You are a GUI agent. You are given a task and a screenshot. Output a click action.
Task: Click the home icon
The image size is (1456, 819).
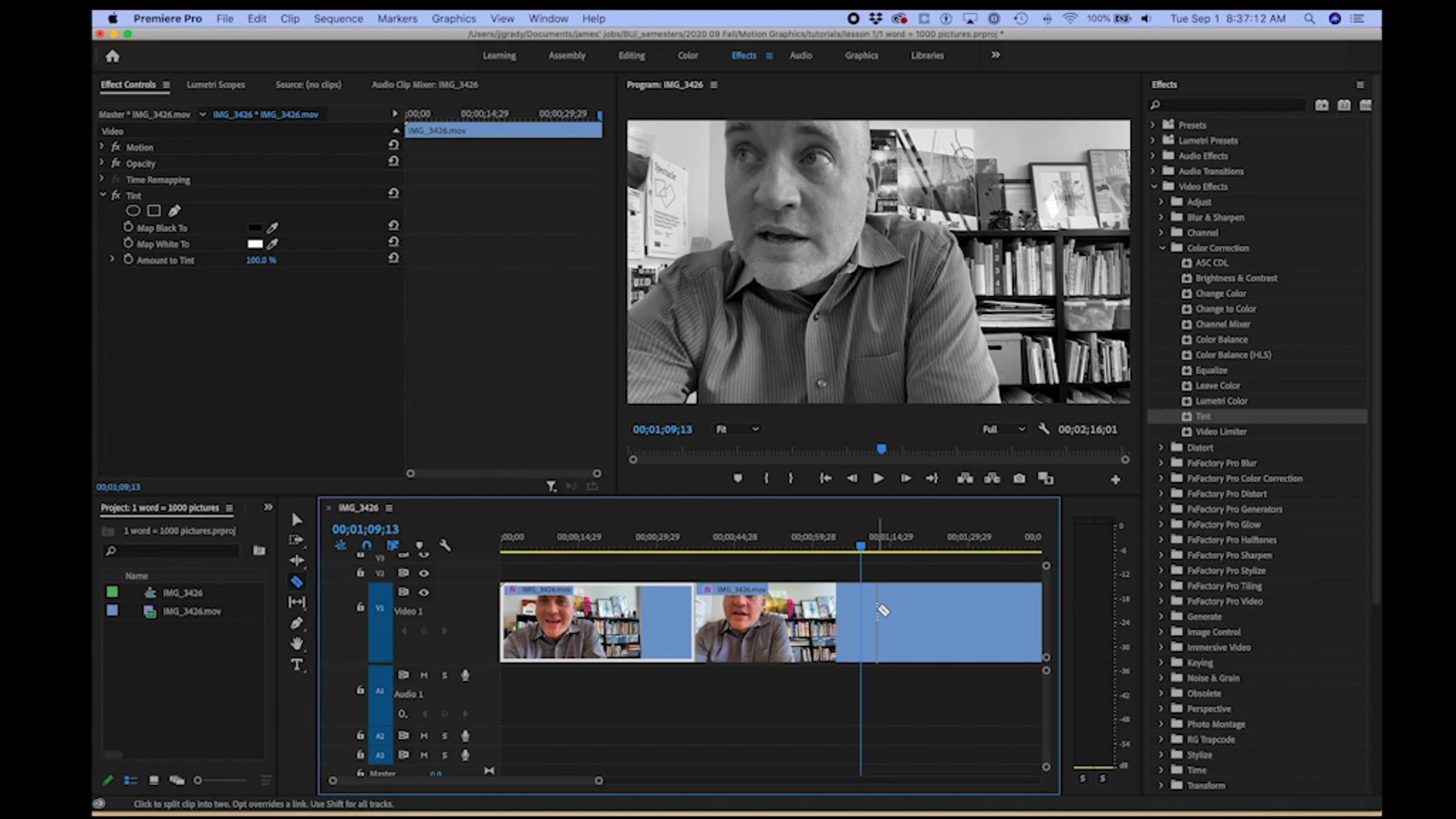click(x=112, y=56)
